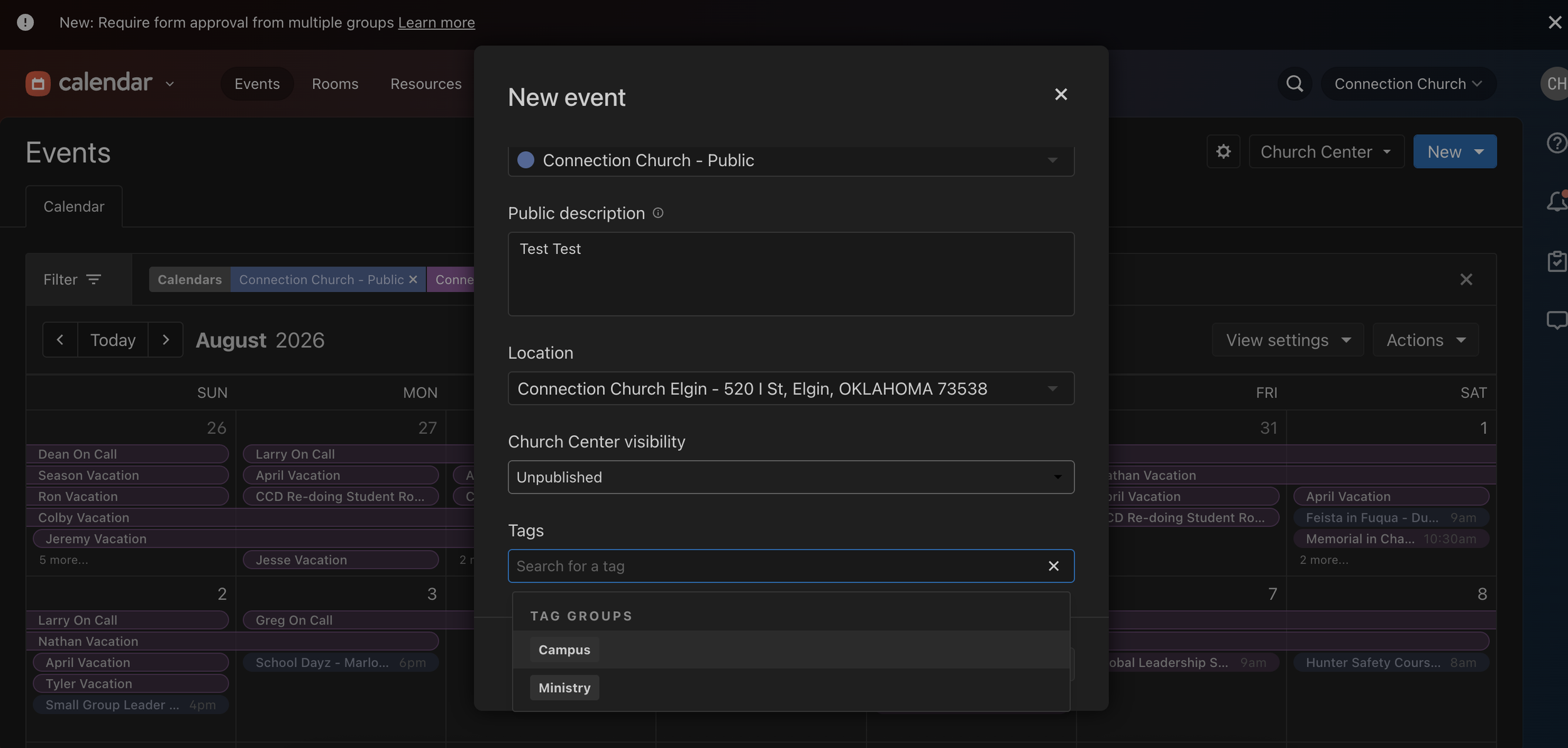The image size is (1568, 748).
Task: Open the Location dropdown
Action: click(x=791, y=389)
